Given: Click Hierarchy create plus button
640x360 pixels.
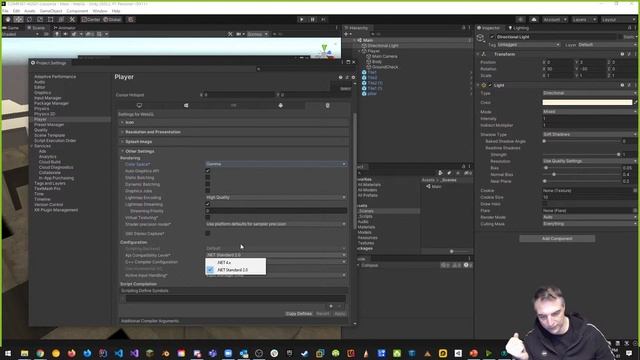Looking at the screenshot, I should [347, 34].
